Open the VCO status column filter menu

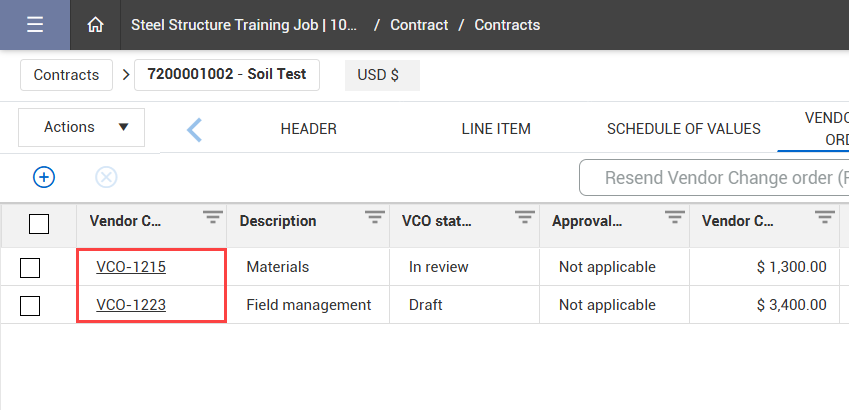(x=525, y=218)
